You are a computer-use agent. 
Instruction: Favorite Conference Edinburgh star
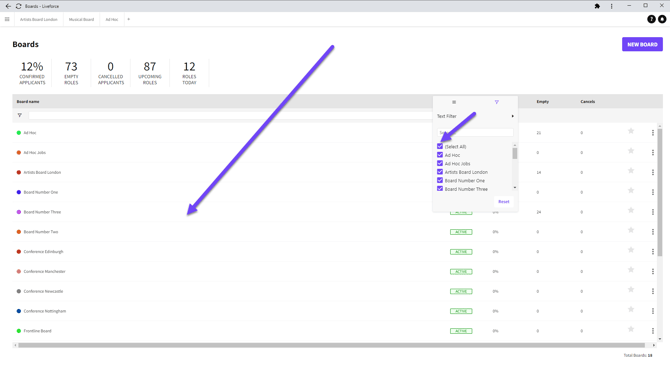pos(631,250)
